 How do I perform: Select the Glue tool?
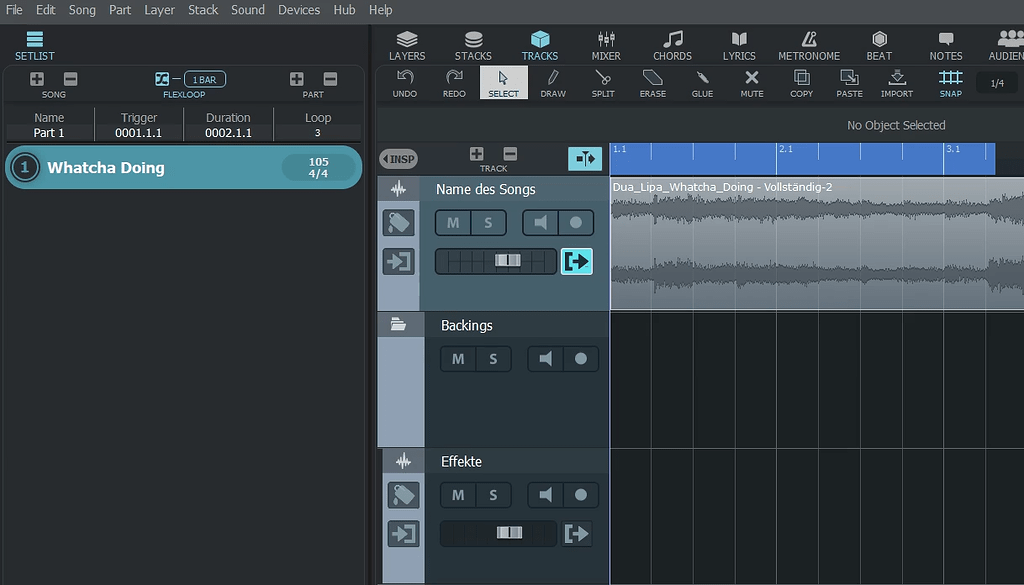click(x=701, y=82)
